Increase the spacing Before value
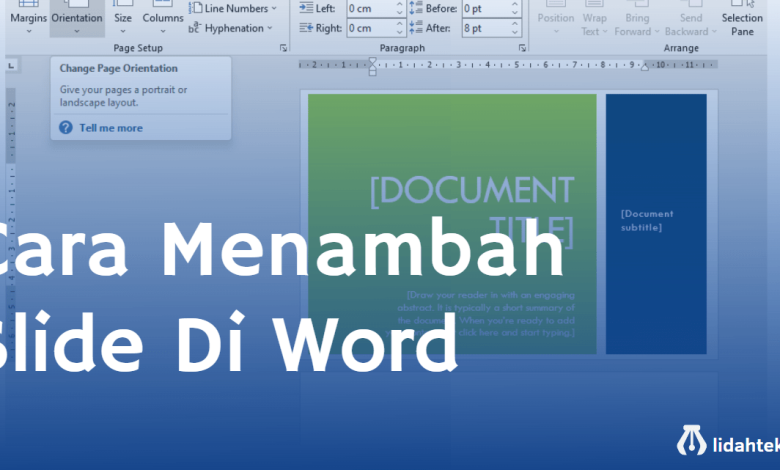780x470 pixels. coord(515,5)
